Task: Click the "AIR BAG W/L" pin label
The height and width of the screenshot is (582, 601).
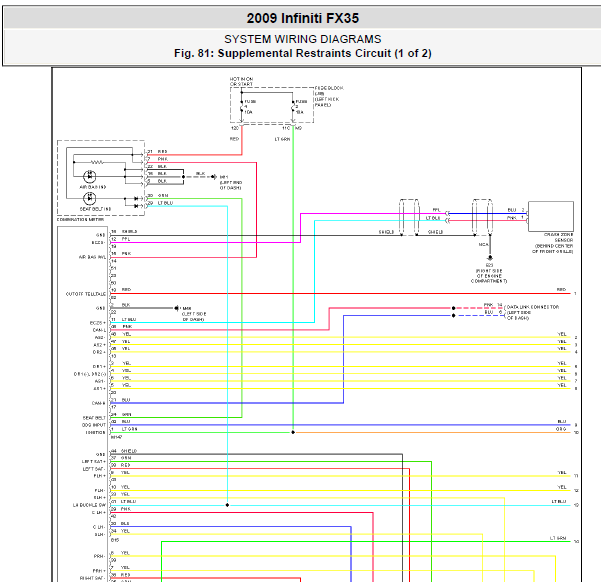Action: point(92,257)
